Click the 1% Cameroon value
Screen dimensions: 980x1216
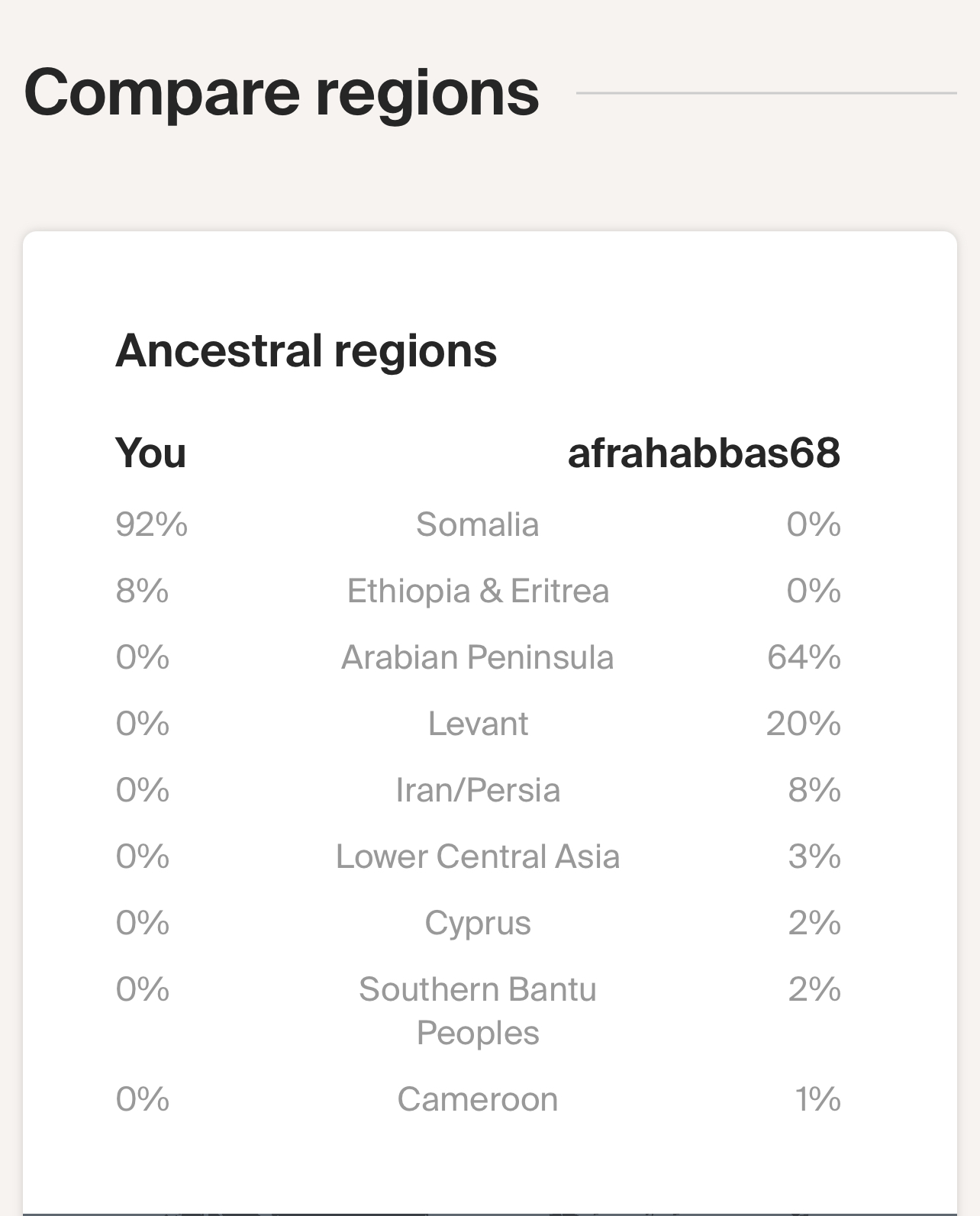pyautogui.click(x=817, y=1099)
